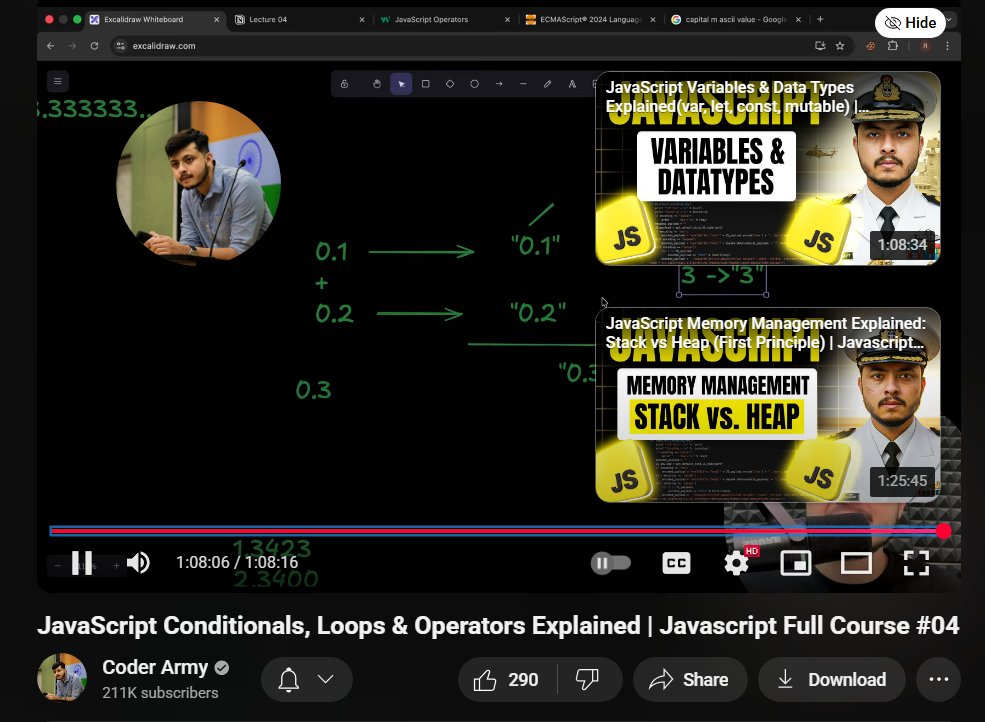Screen dimensions: 985x722
Task: Click the presenter's circular webcam overlay
Action: coord(199,182)
